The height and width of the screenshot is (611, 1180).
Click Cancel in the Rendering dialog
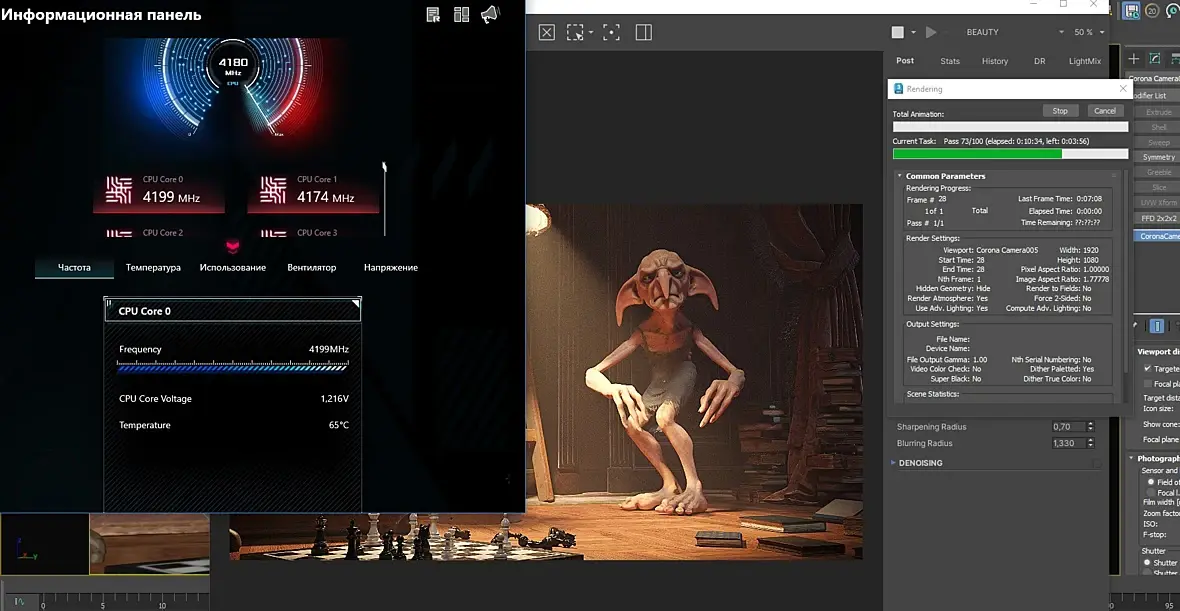[1104, 111]
